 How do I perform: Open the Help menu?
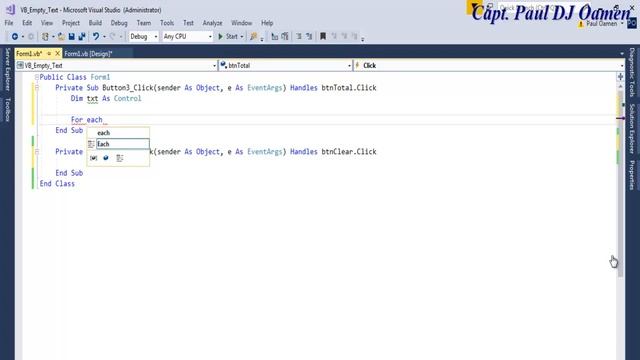[267, 23]
